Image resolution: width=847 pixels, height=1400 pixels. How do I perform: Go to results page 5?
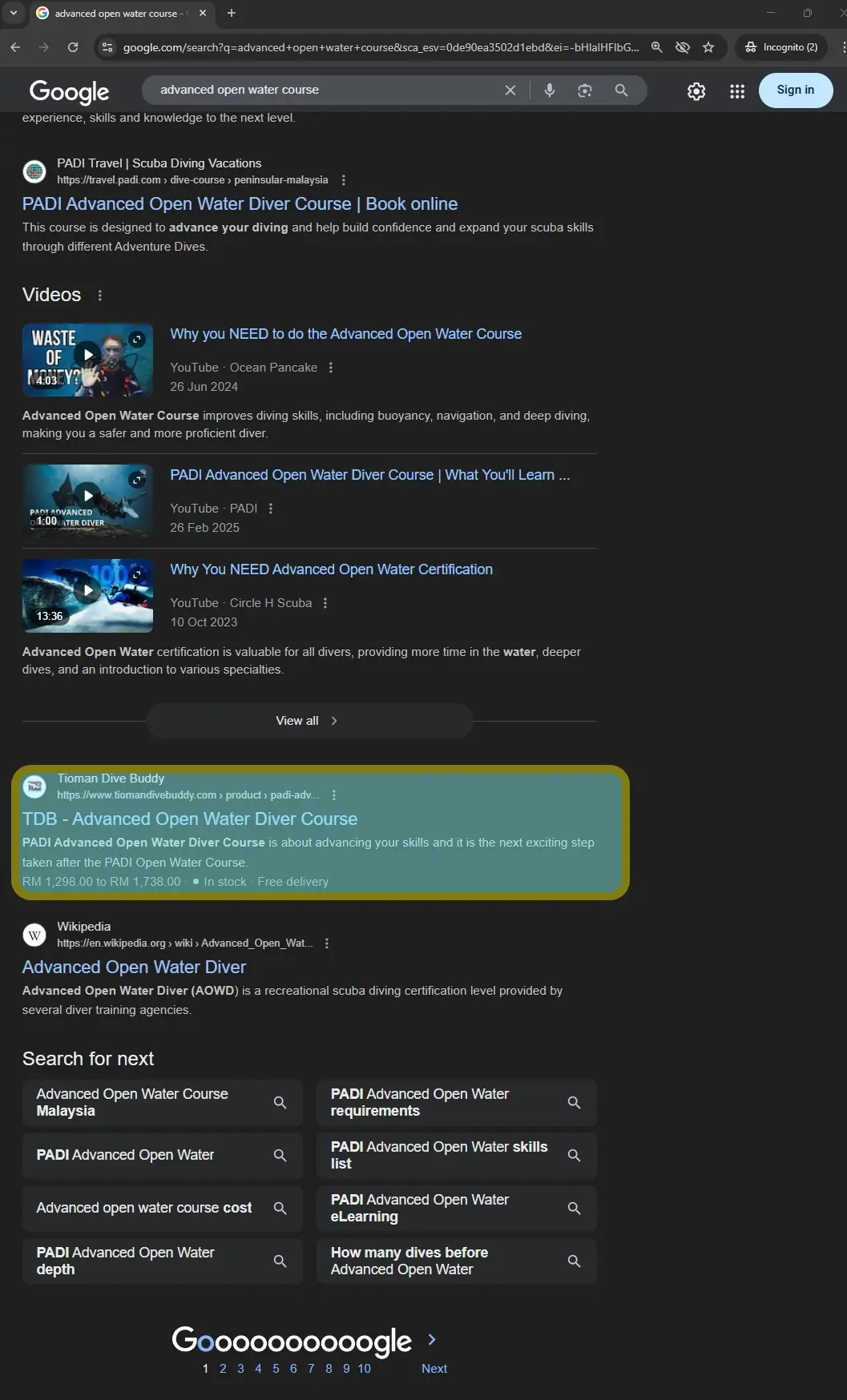[276, 1369]
